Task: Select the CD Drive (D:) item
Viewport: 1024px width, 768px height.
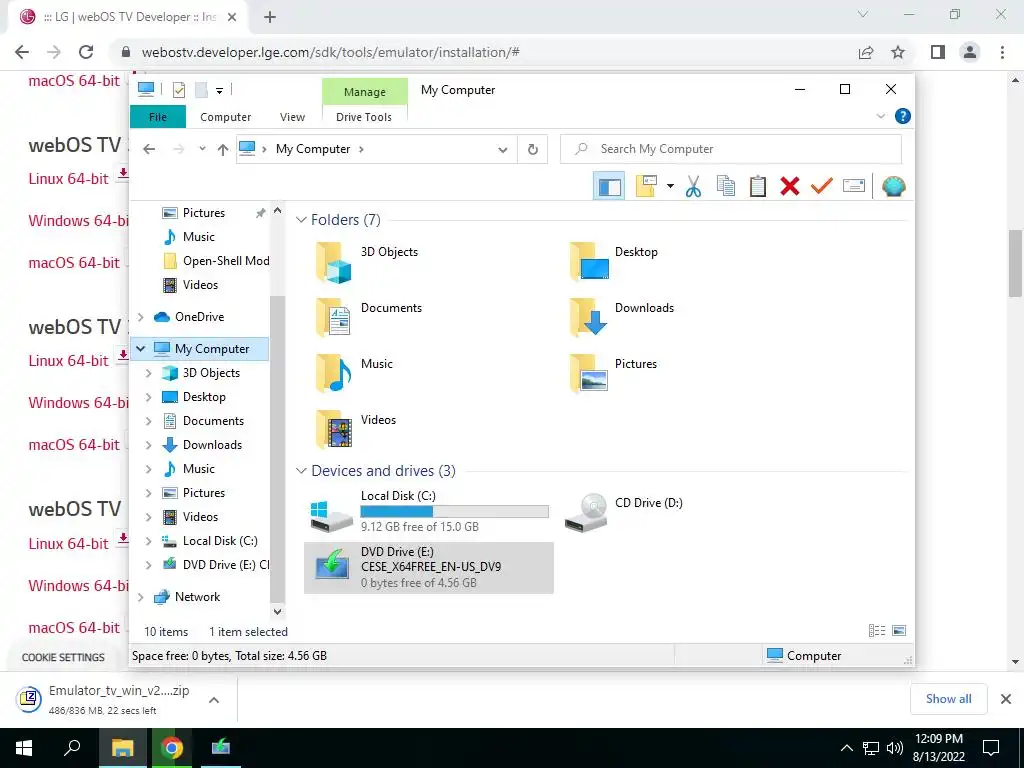Action: [x=626, y=511]
